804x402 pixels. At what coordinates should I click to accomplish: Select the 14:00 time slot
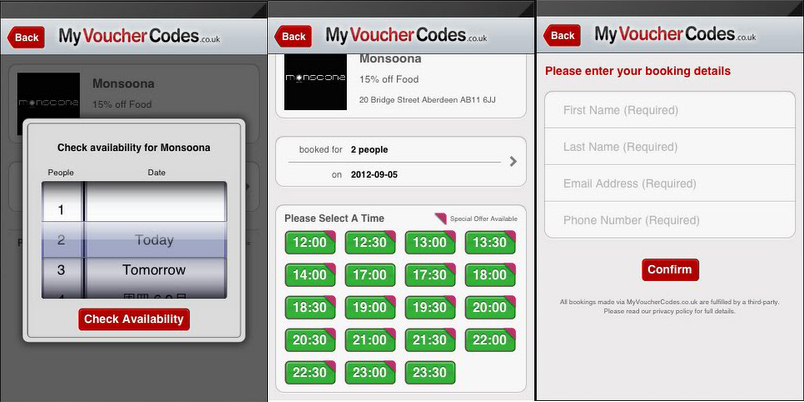tap(310, 275)
